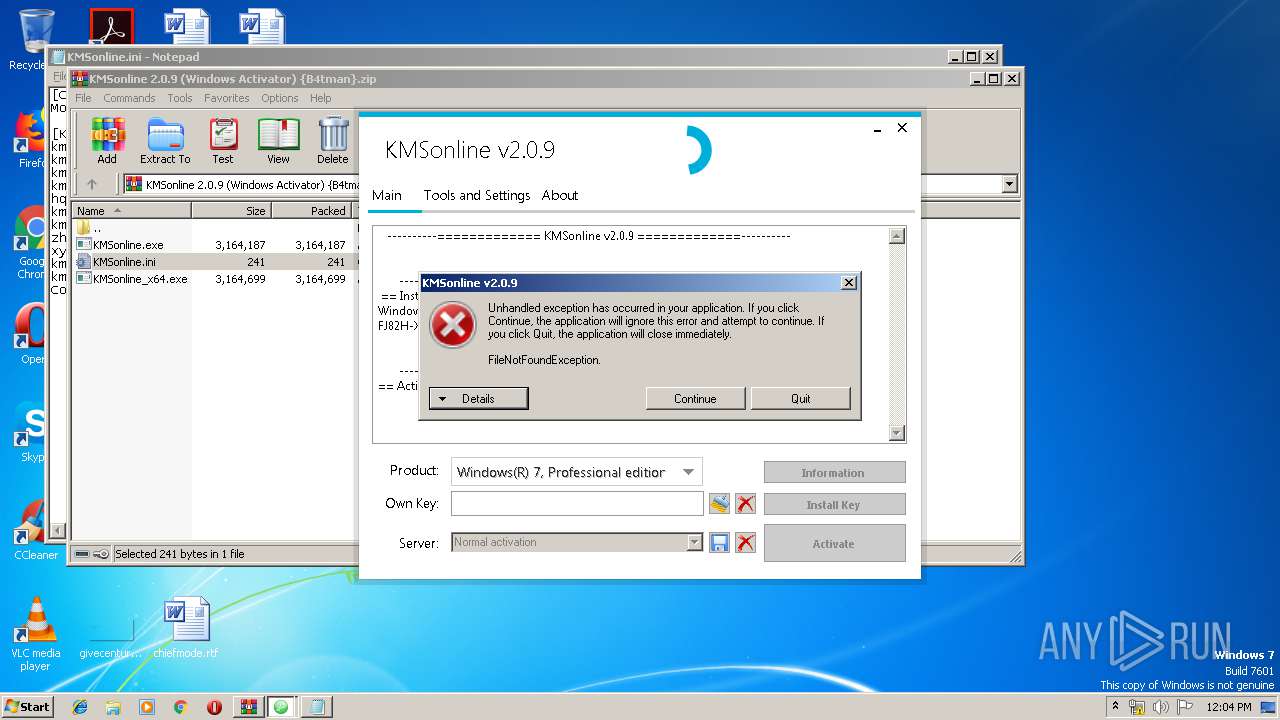Switch to Tools and Settings tab
Image resolution: width=1280 pixels, height=720 pixels.
pyautogui.click(x=477, y=195)
